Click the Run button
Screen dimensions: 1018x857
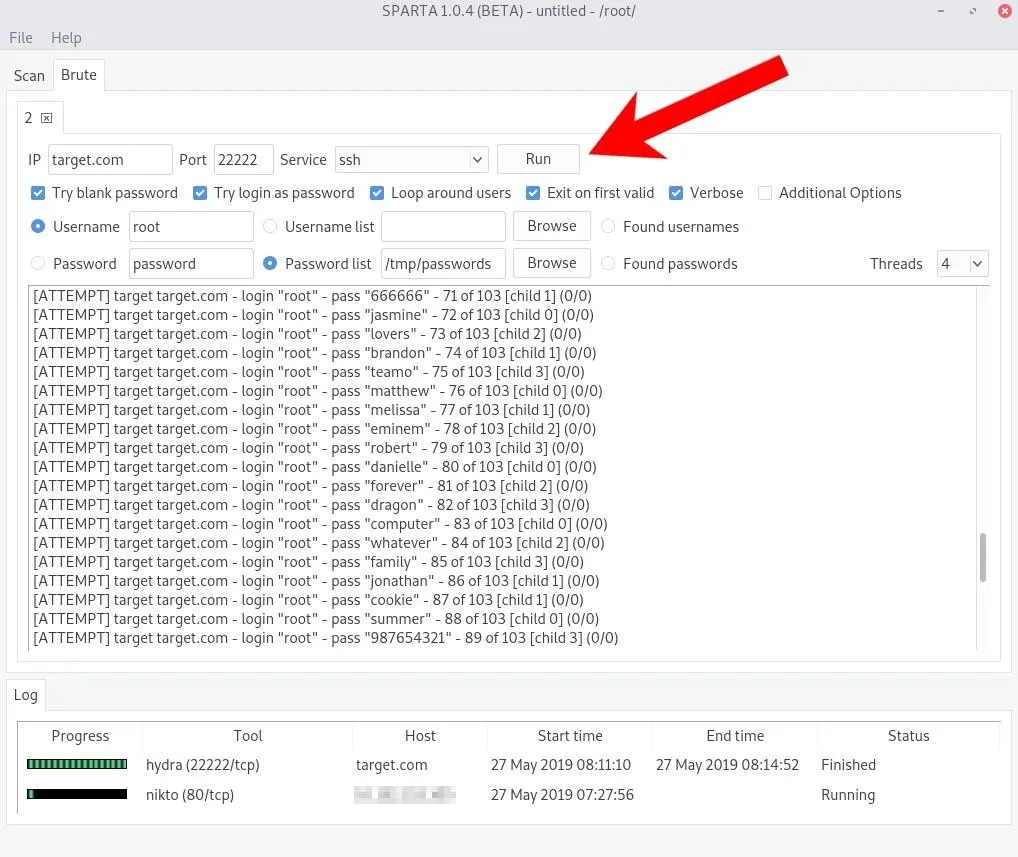click(x=538, y=159)
